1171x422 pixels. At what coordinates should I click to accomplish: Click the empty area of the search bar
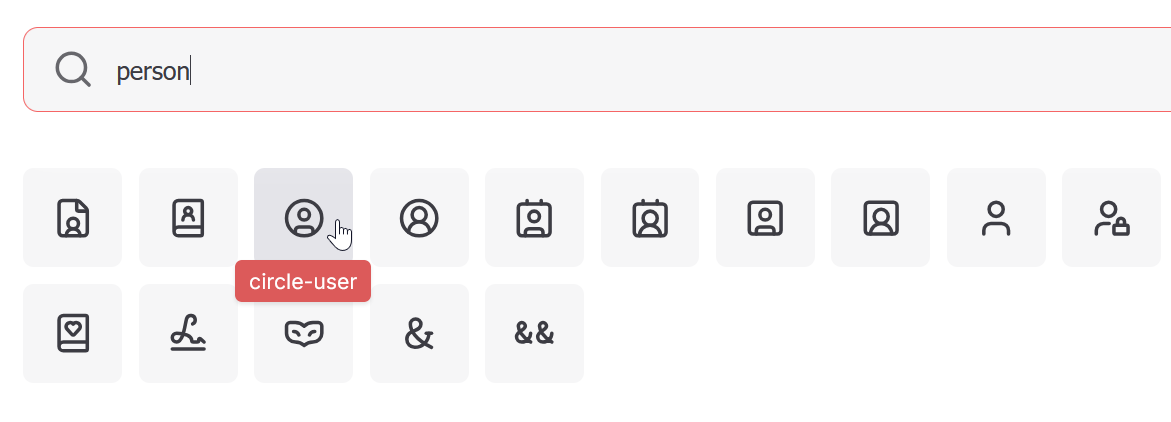click(672, 70)
